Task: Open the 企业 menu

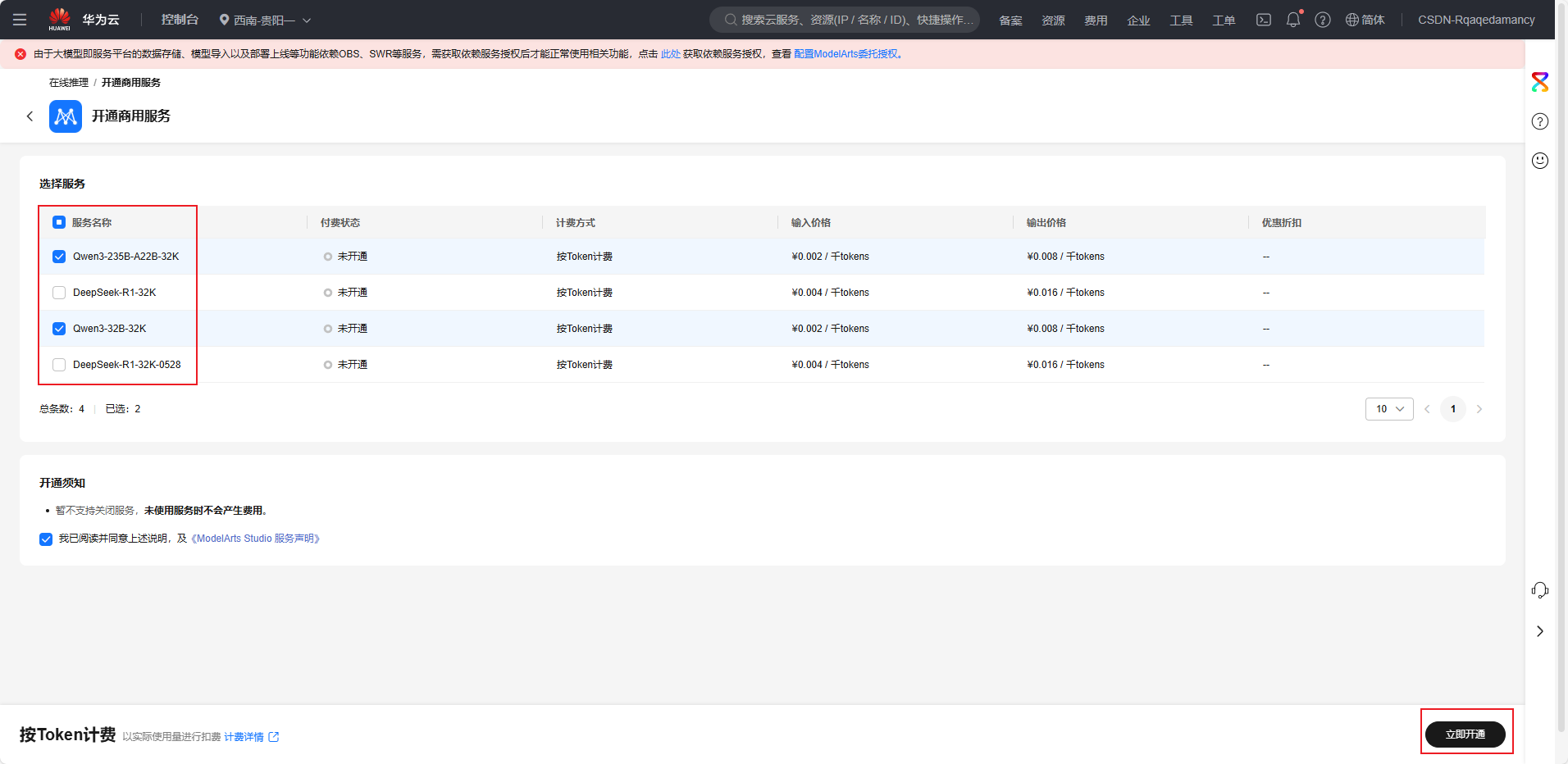Action: click(1138, 20)
